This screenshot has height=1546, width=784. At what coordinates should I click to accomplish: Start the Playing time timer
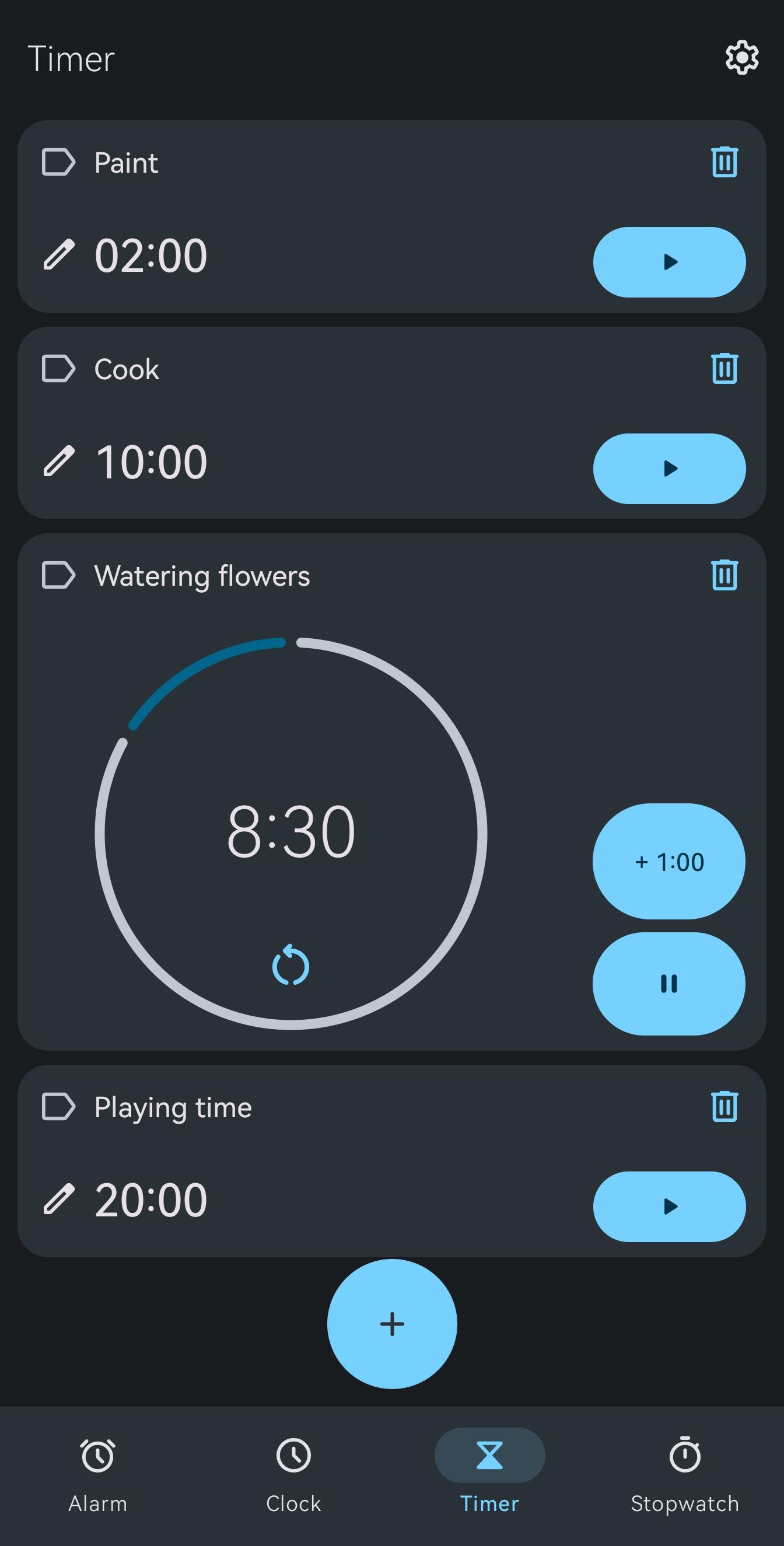pyautogui.click(x=669, y=1207)
